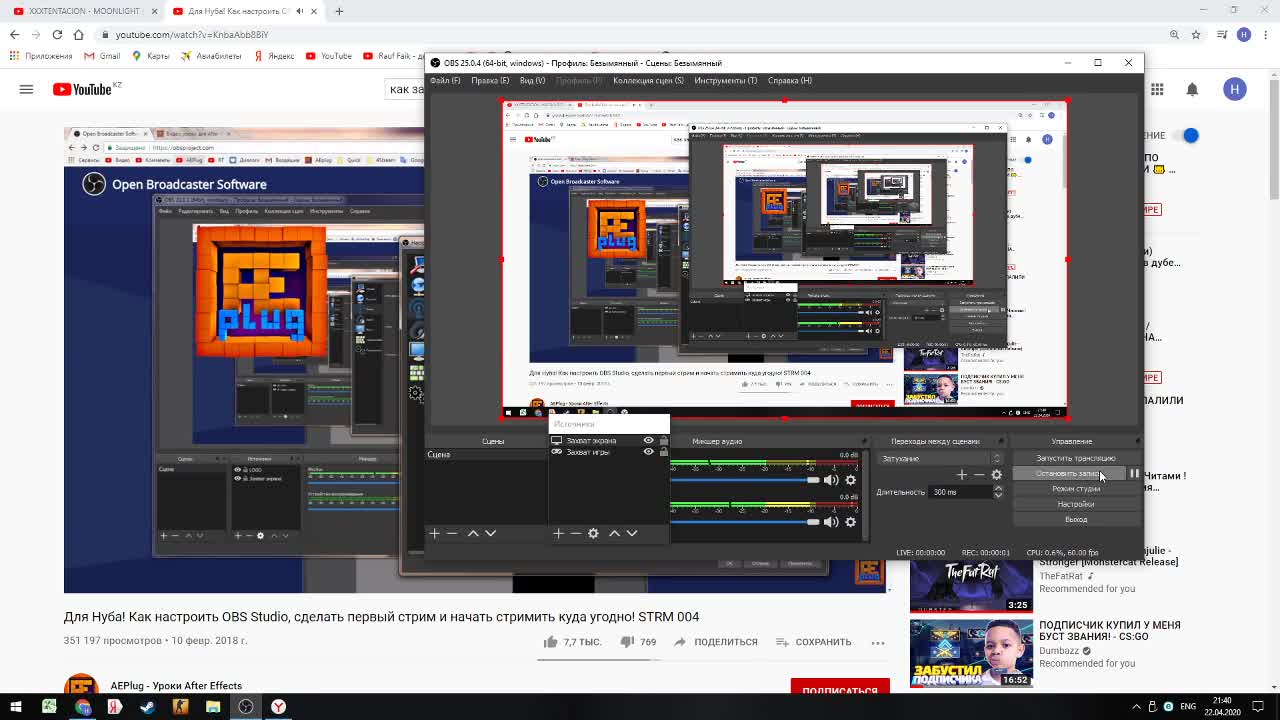Viewport: 1280px width, 720px height.
Task: Open the Gmail bookmark
Action: [x=101, y=56]
